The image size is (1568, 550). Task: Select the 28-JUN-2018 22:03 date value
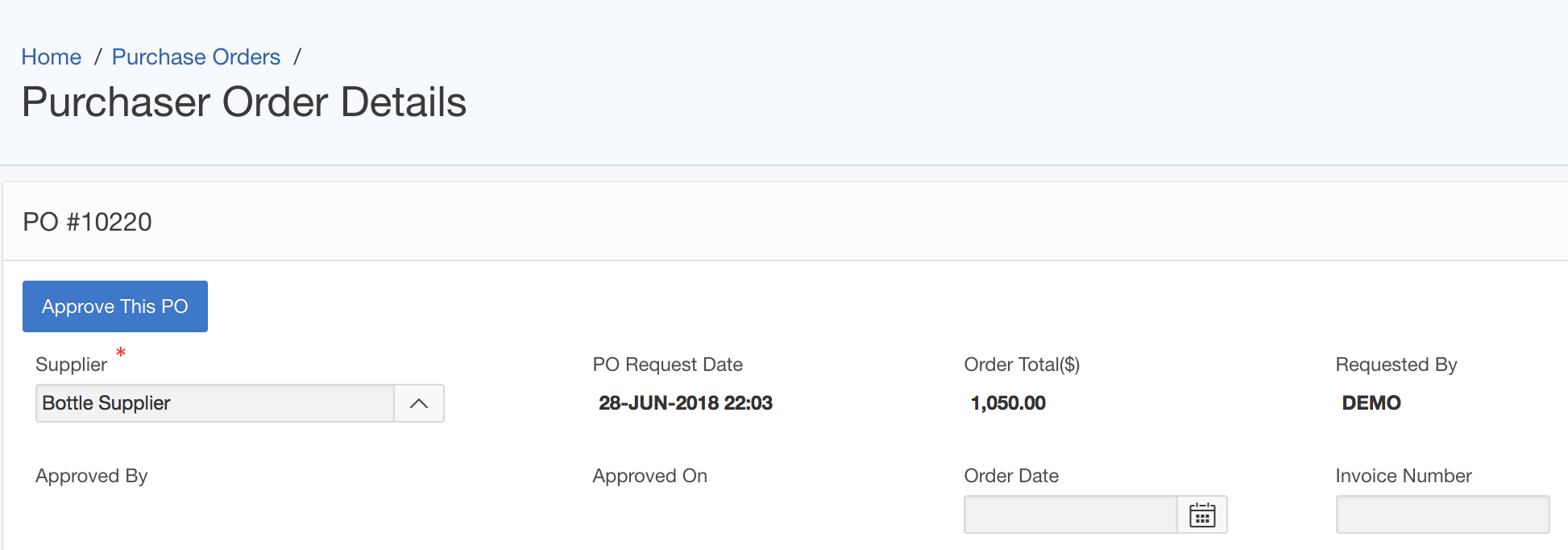pyautogui.click(x=685, y=403)
